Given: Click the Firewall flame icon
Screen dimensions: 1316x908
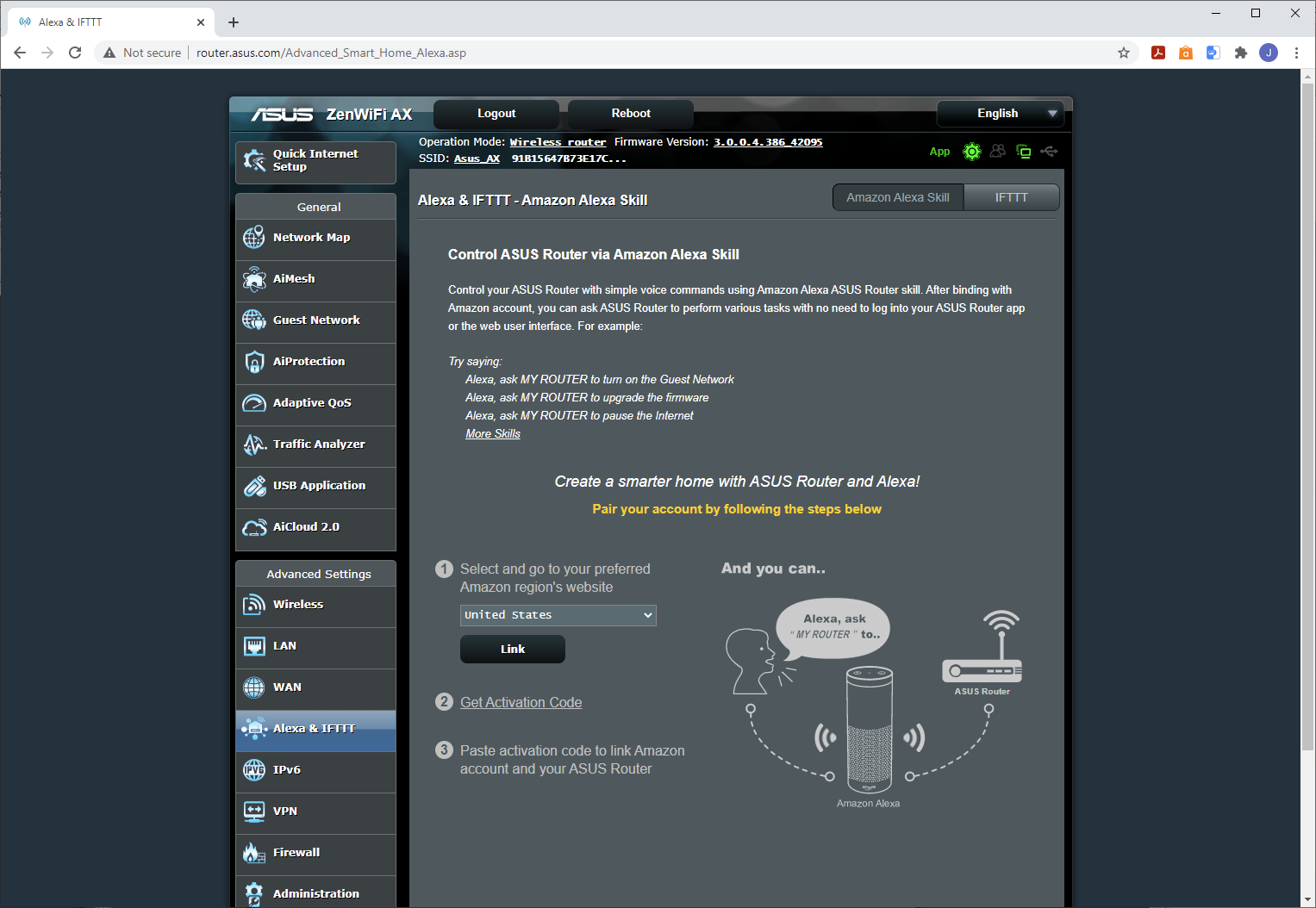Looking at the screenshot, I should pos(254,852).
